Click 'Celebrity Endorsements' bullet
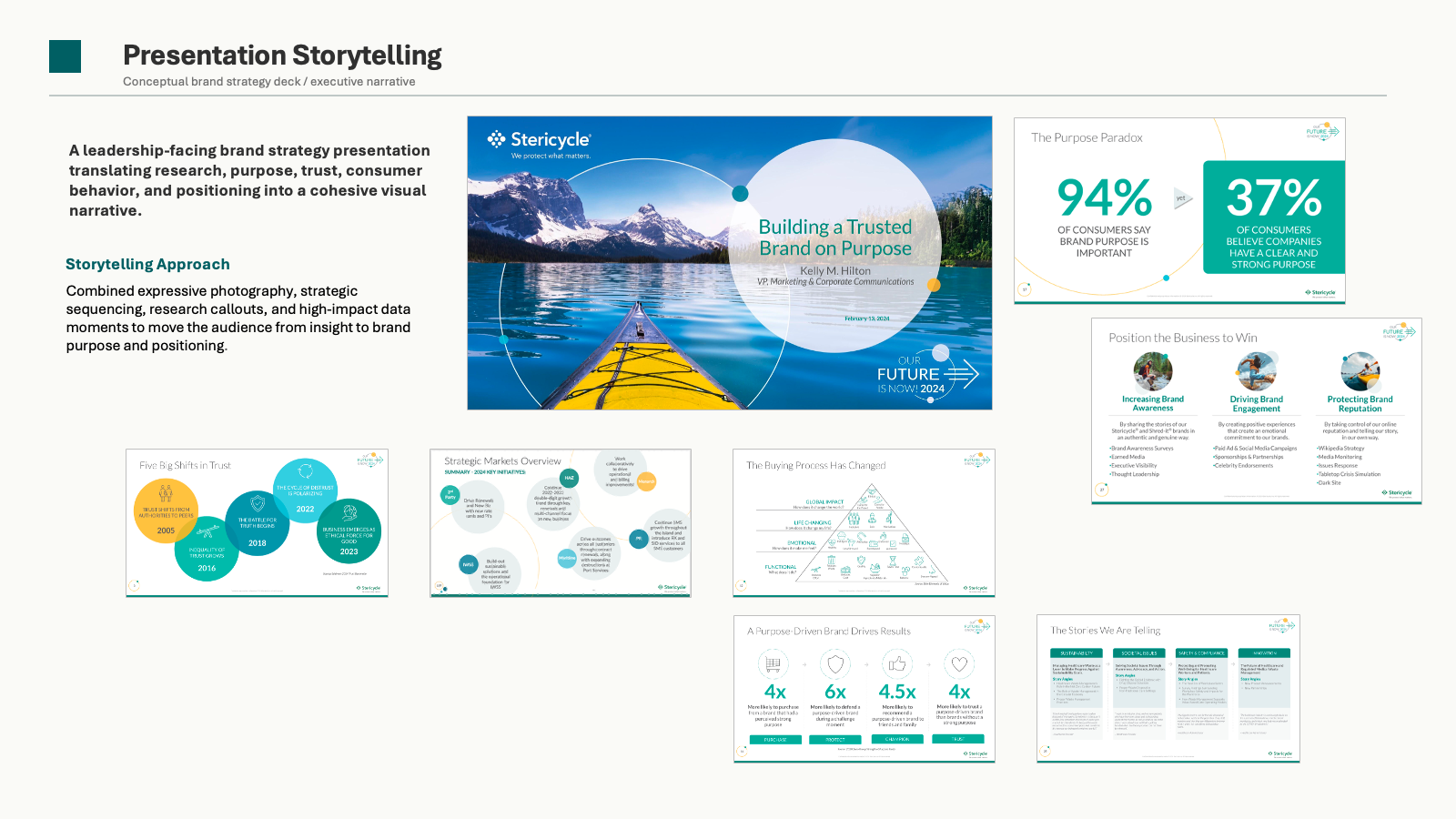The height and width of the screenshot is (819, 1456). coord(1243,466)
